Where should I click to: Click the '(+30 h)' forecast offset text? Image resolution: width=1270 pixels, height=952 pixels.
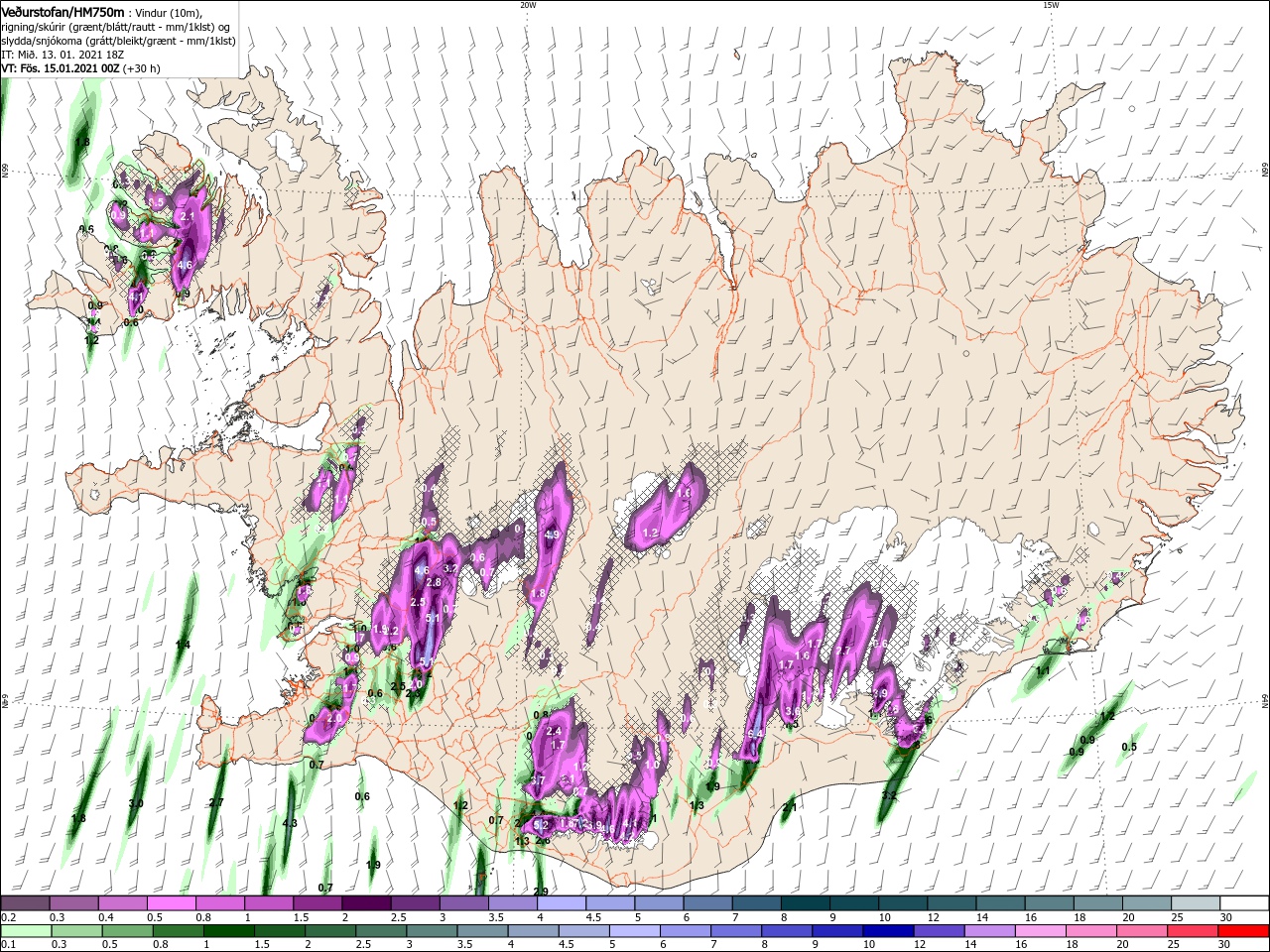(x=142, y=68)
